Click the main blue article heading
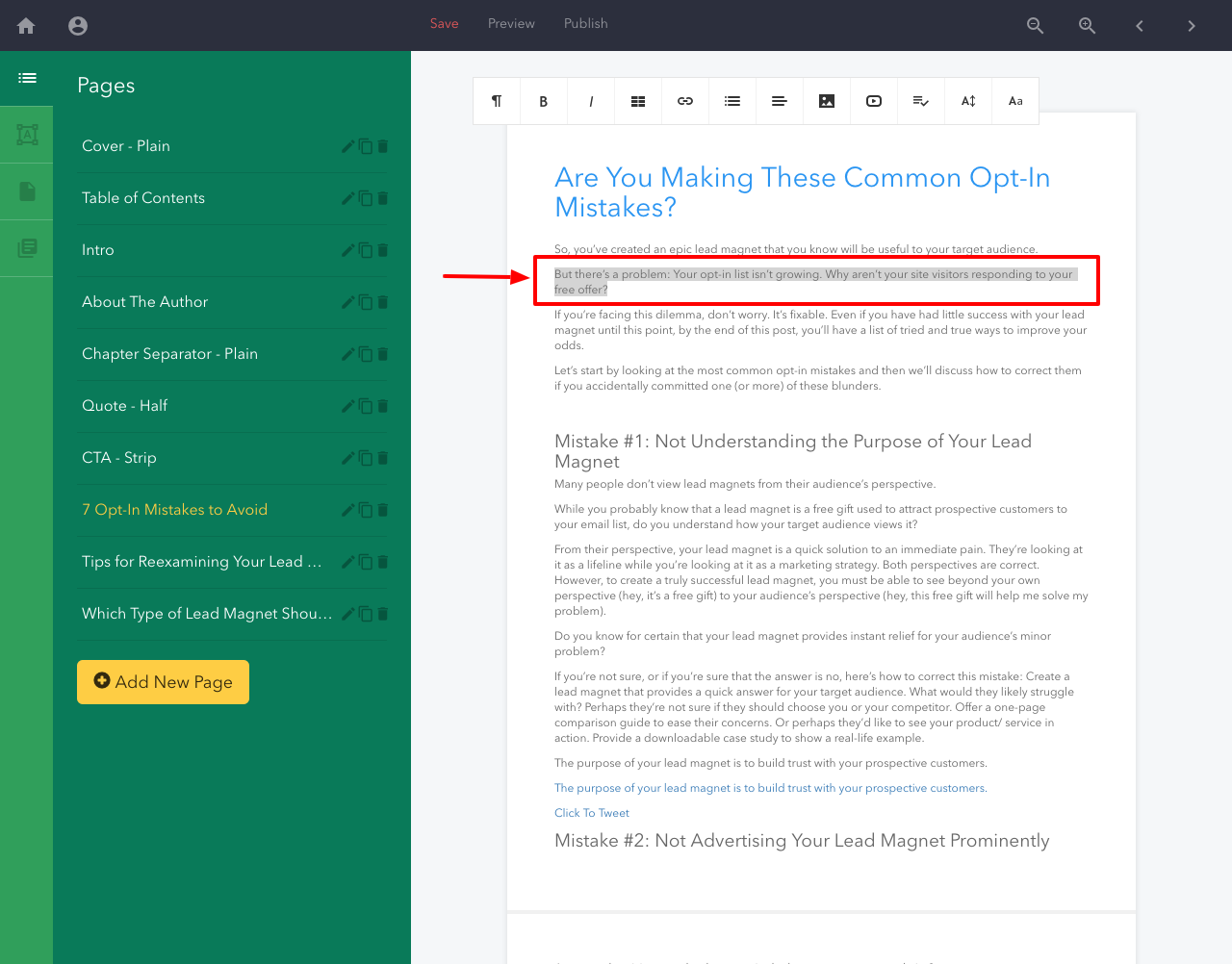 (802, 192)
